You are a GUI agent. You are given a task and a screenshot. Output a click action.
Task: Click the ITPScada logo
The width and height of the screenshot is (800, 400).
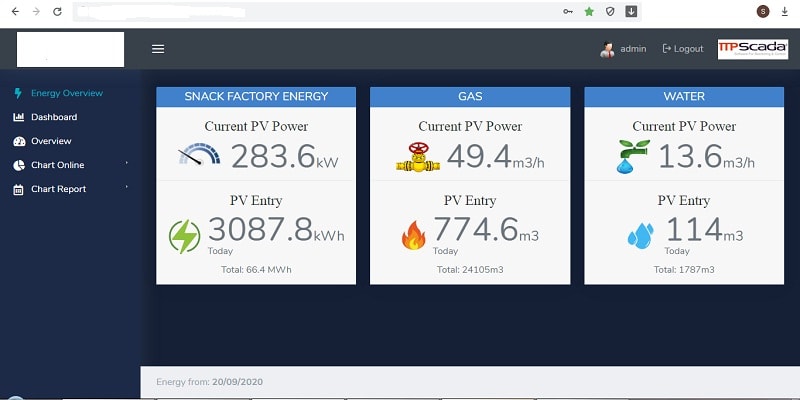[x=752, y=49]
